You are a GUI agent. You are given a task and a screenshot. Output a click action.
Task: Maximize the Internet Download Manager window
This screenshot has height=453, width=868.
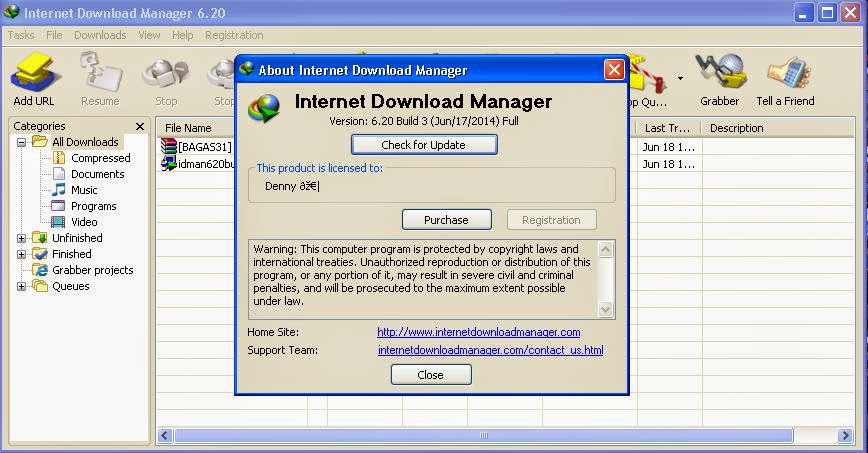coord(827,13)
